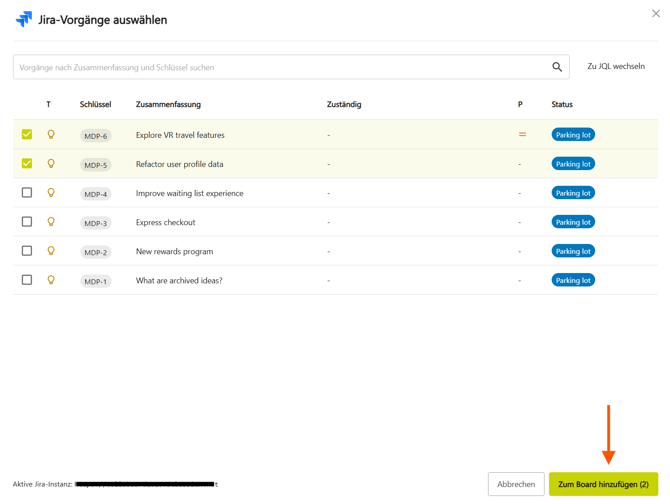This screenshot has height=504, width=670.
Task: Click the lightbulb icon in MDP-1 row
Action: click(51, 280)
